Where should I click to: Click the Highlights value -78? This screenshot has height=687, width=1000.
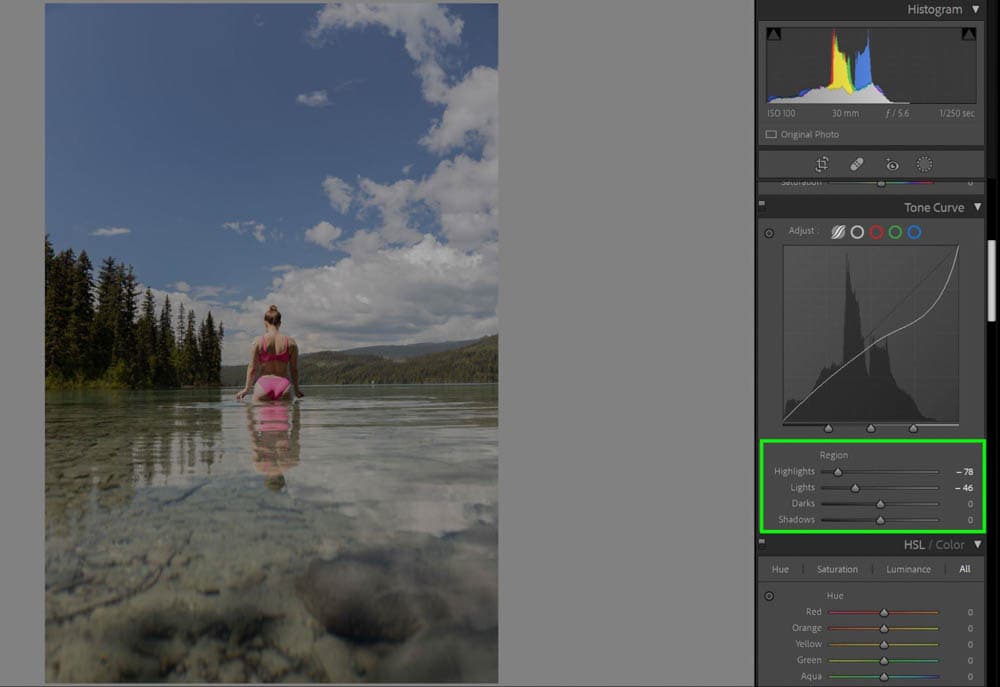tap(965, 472)
